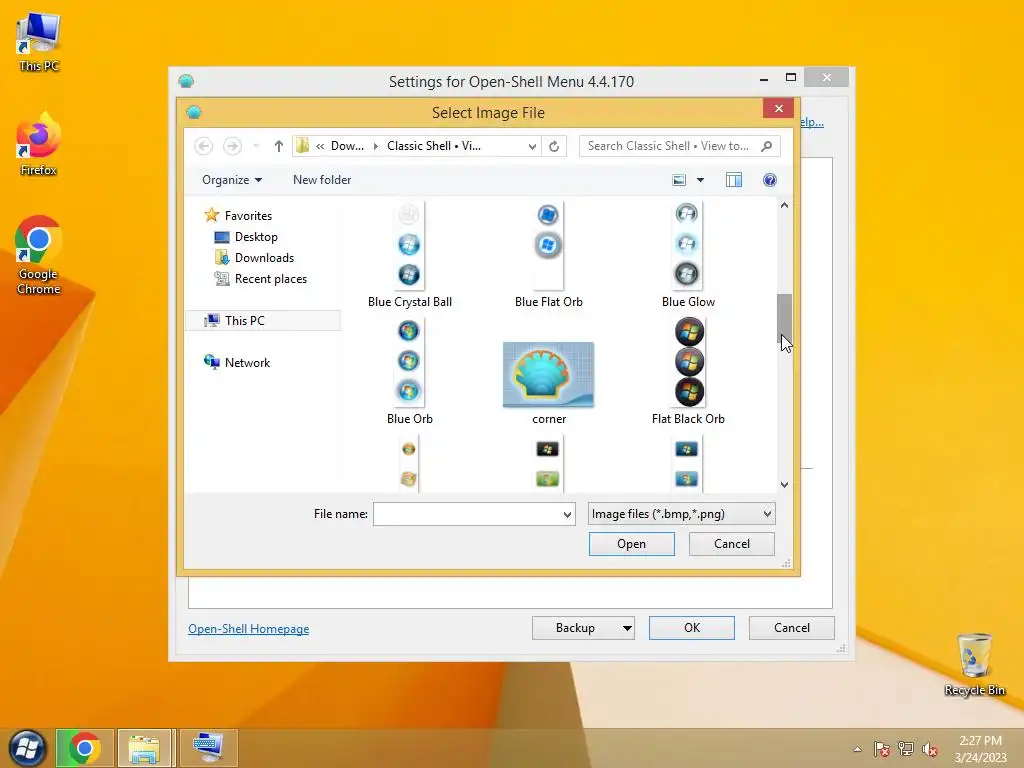Open the Image files type filter dropdown

coord(681,514)
